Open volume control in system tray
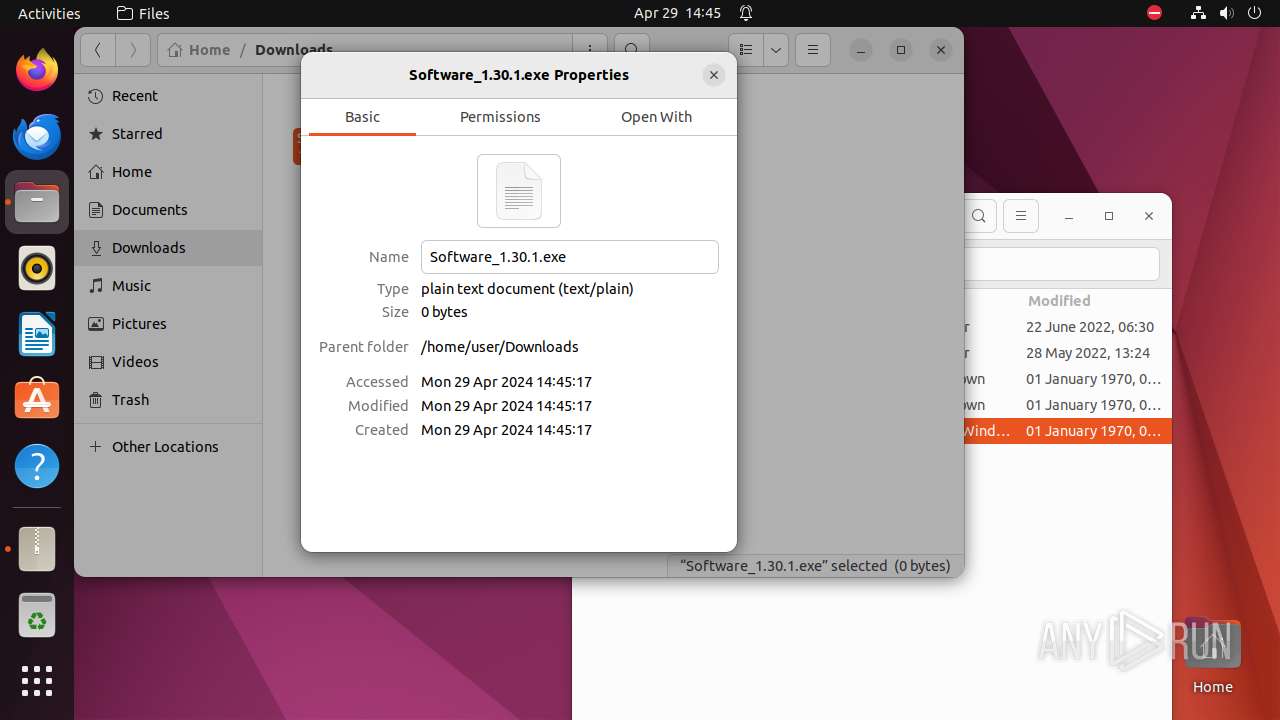This screenshot has width=1280, height=720. [1226, 13]
